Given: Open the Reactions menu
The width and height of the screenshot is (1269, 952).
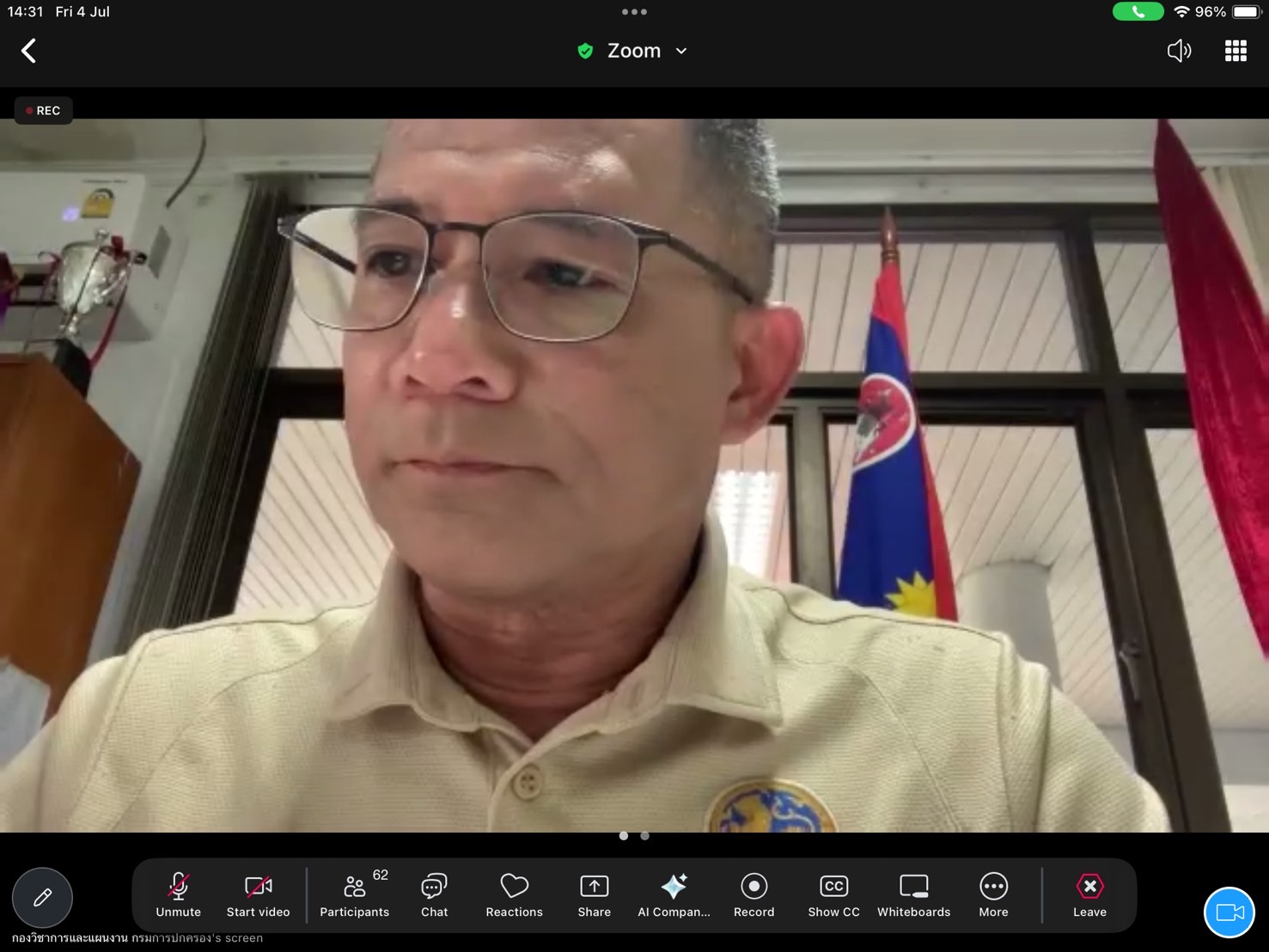Looking at the screenshot, I should [514, 895].
